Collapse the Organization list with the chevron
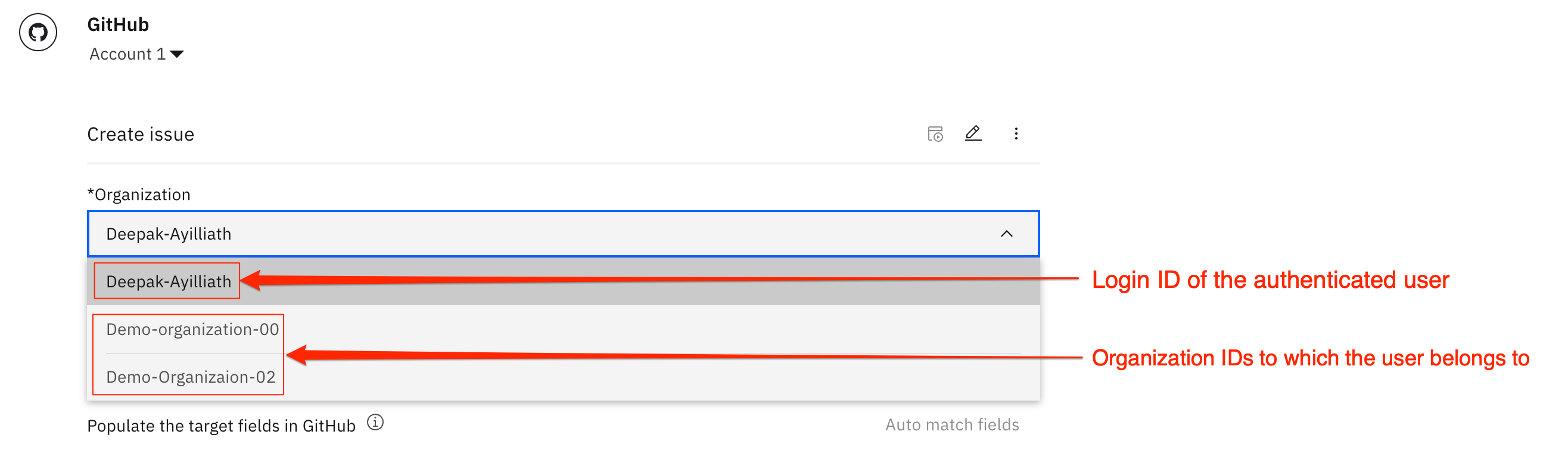Image resolution: width=1568 pixels, height=459 pixels. pyautogui.click(x=1006, y=234)
